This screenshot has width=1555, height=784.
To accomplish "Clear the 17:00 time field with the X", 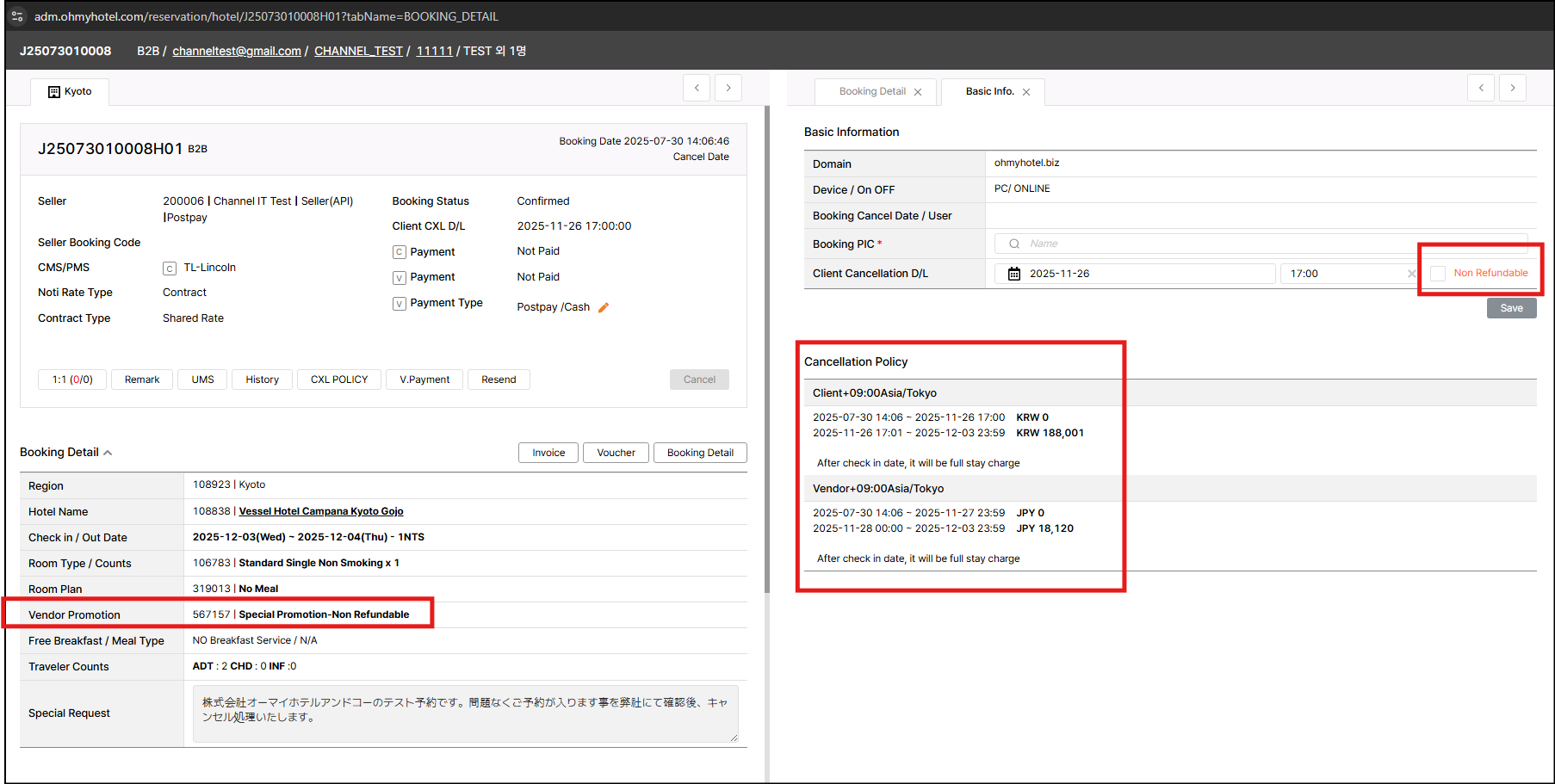I will 1411,274.
